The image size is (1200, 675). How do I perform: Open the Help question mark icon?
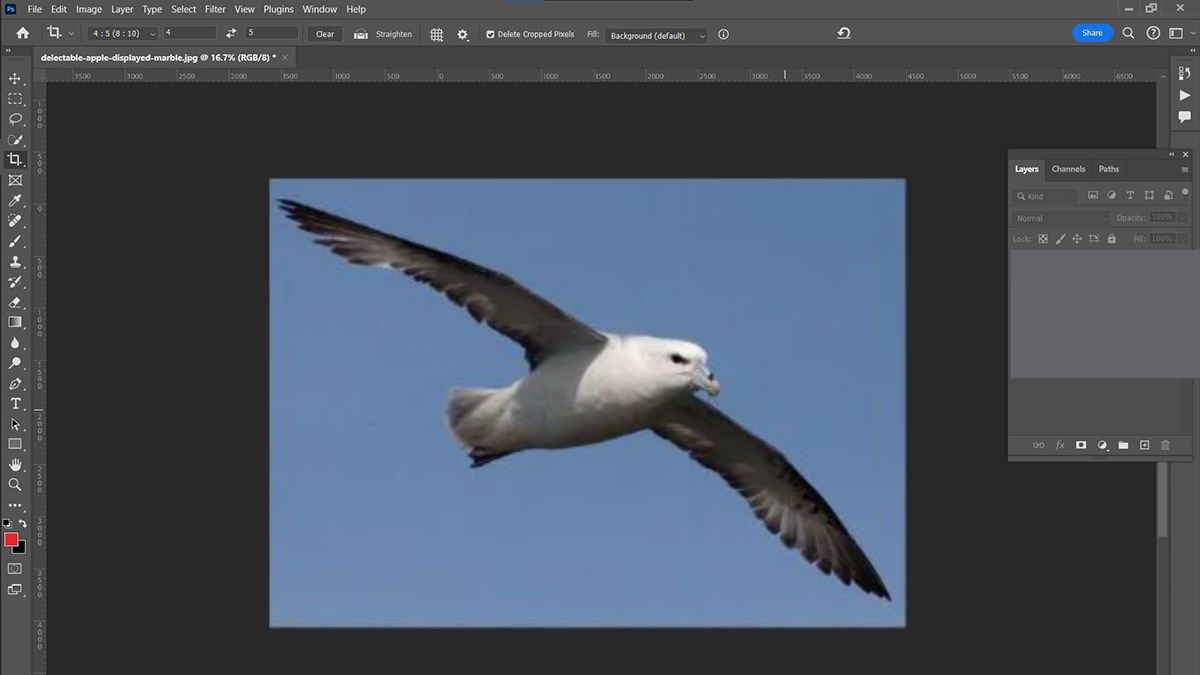point(1153,33)
